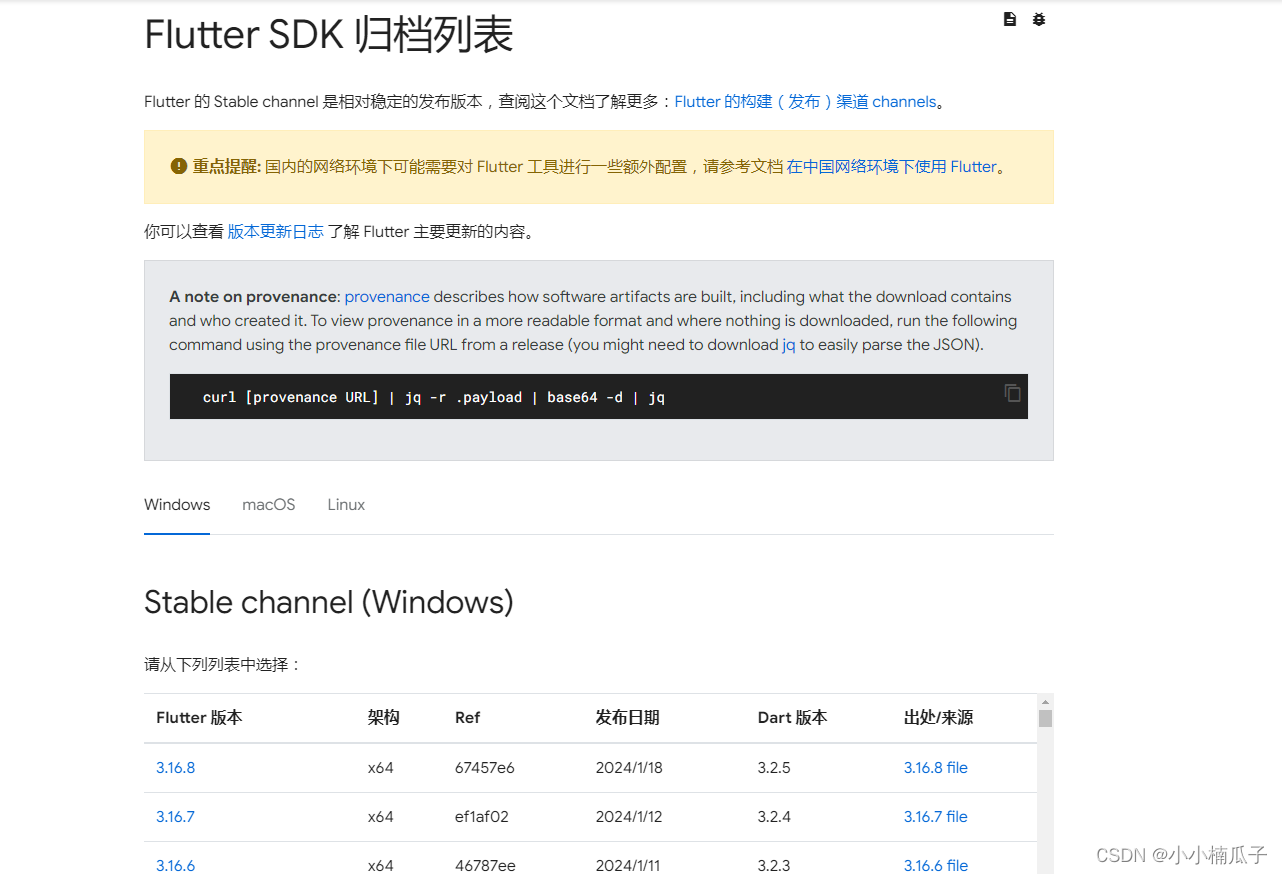The width and height of the screenshot is (1282, 874).
Task: Click the 重点提醒 bold label
Action: tap(227, 167)
